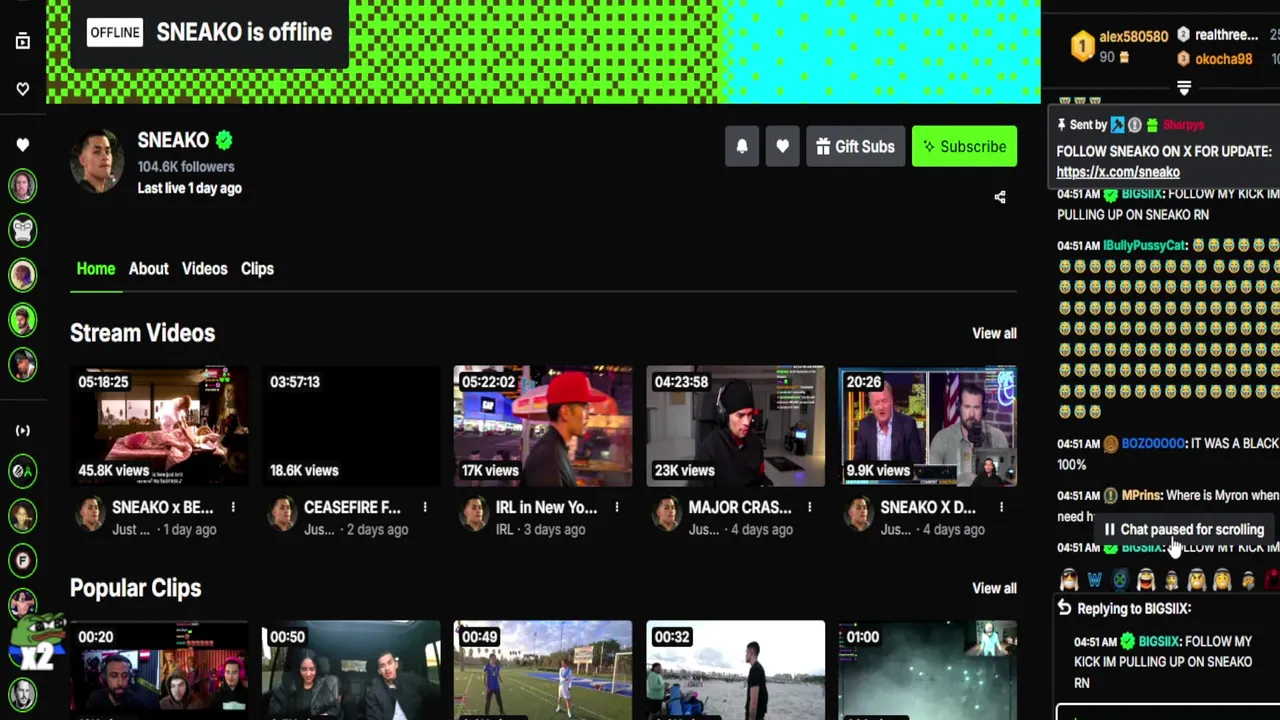Viewport: 1280px width, 720px height.
Task: Click the realthree... leaderboard entry
Action: pos(1226,35)
